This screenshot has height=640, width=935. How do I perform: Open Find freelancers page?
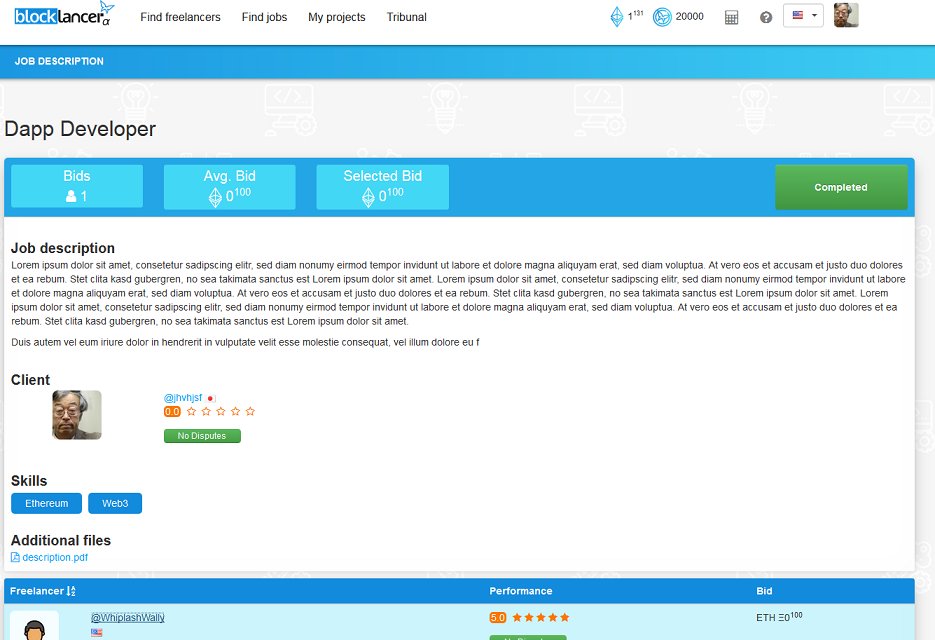tap(180, 17)
